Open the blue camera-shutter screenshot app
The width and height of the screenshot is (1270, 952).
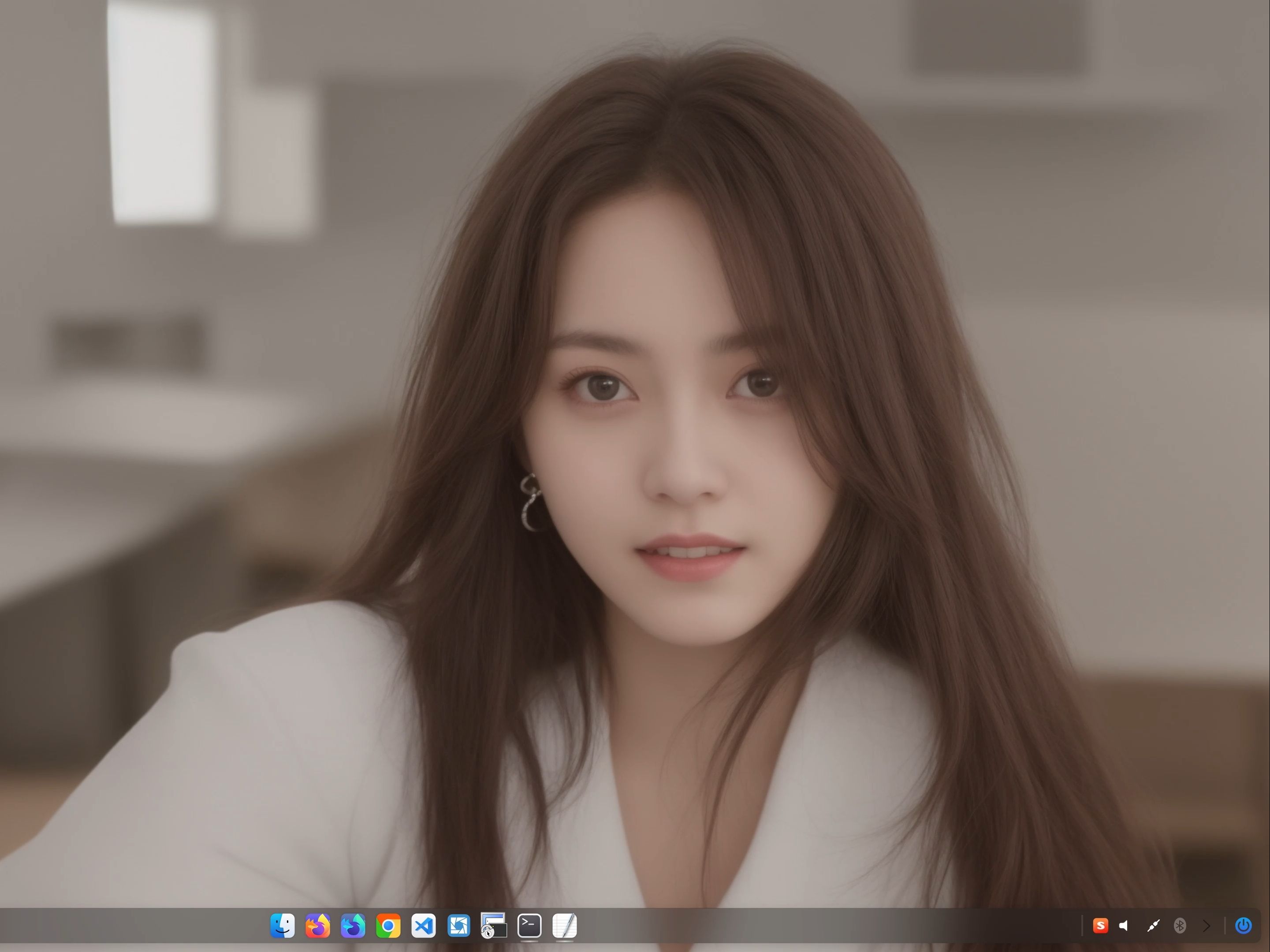tap(459, 926)
